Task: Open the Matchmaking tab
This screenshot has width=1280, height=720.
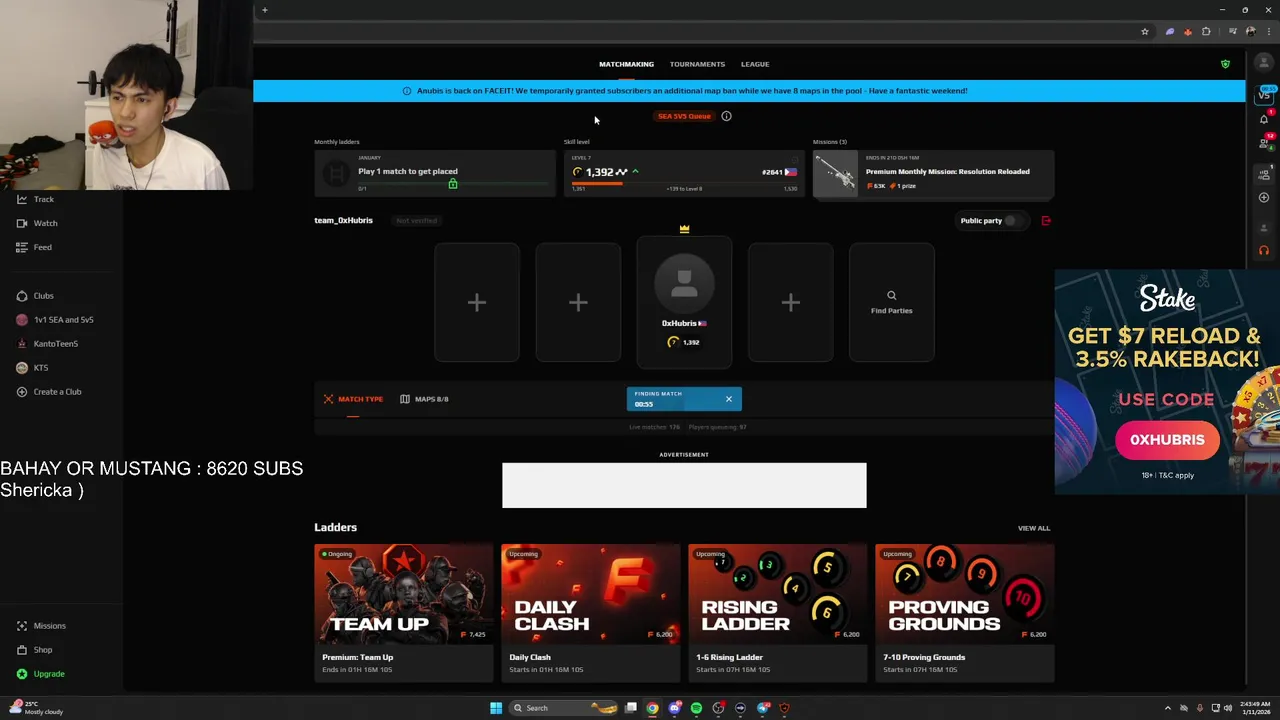Action: click(x=626, y=64)
